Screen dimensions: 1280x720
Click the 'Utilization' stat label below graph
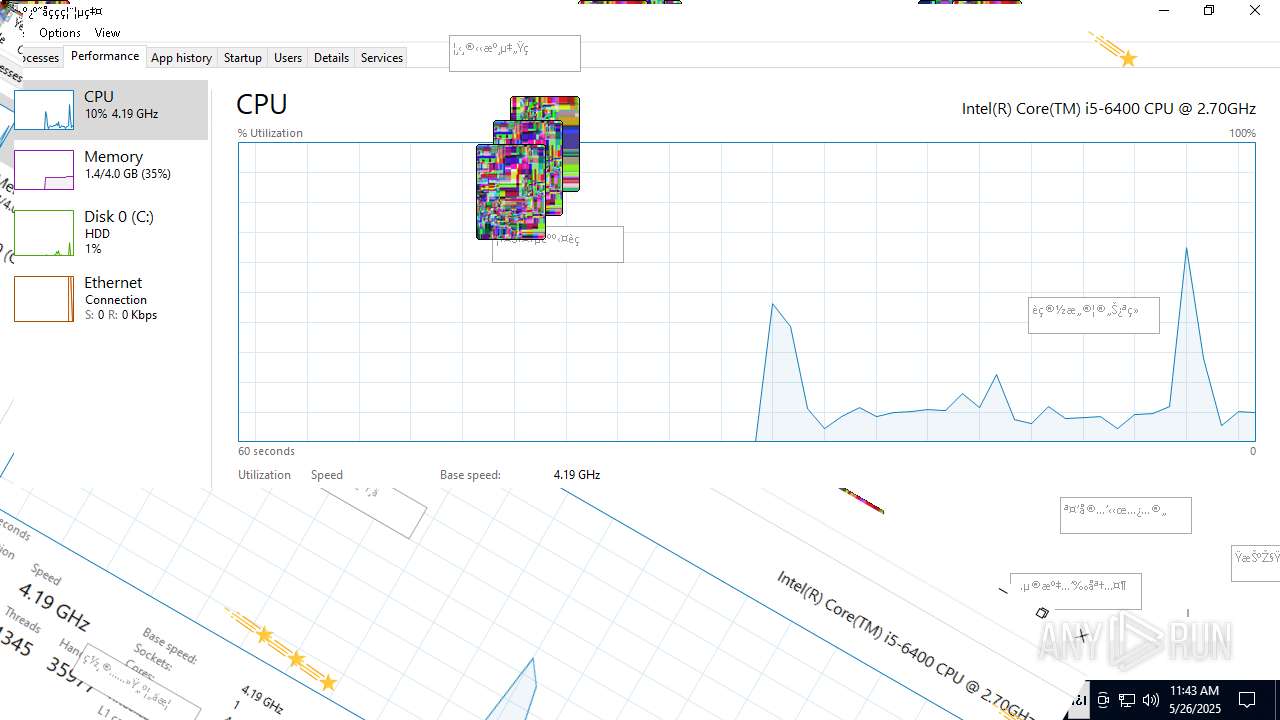[x=264, y=475]
